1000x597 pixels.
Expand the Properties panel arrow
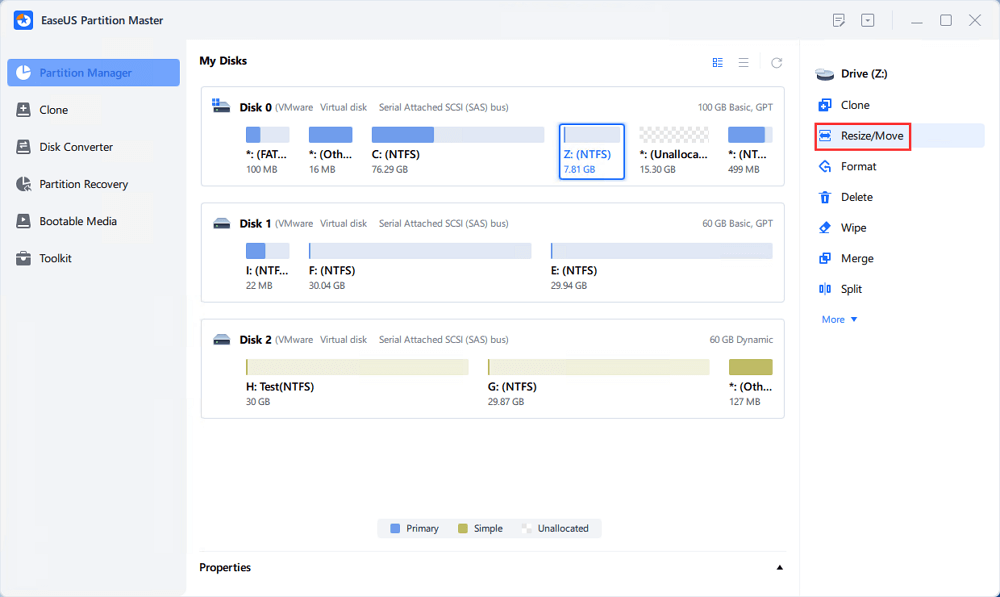pos(779,568)
